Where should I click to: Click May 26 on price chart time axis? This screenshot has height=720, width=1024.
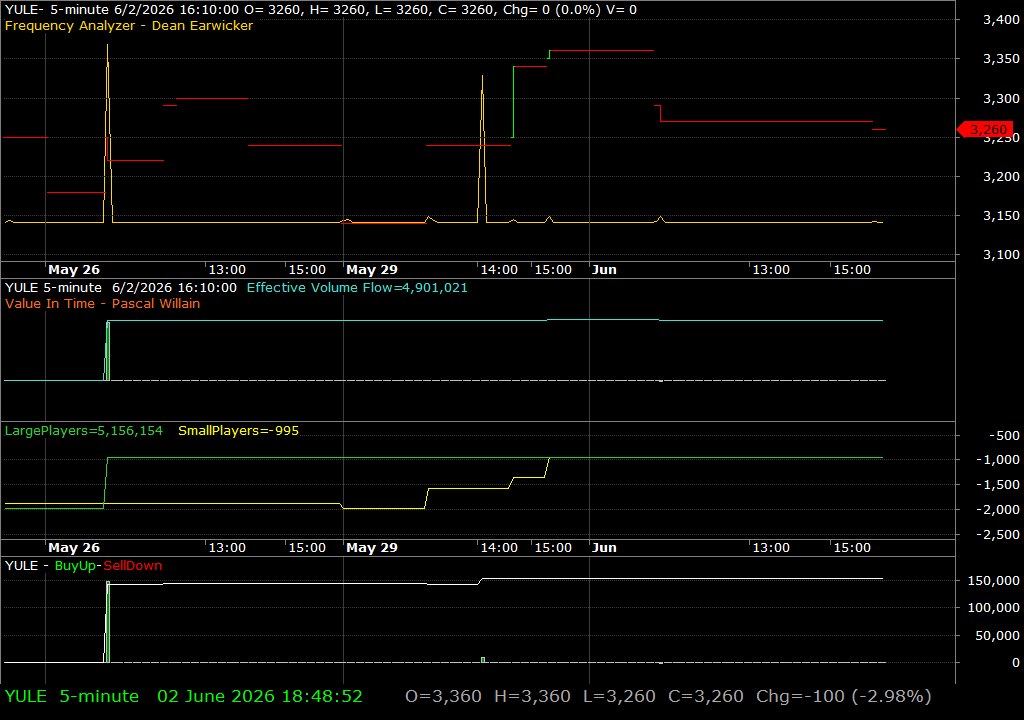(74, 269)
